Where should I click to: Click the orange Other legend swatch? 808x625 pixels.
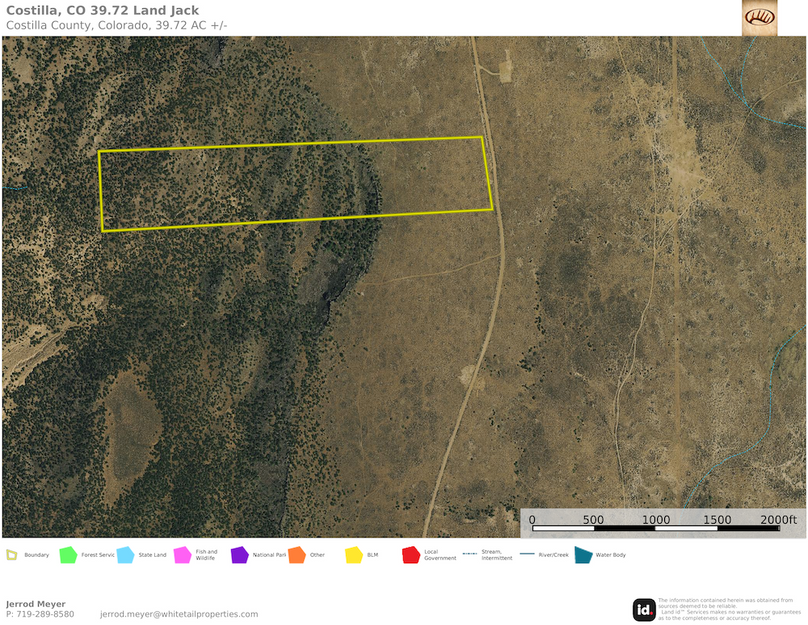[x=296, y=552]
